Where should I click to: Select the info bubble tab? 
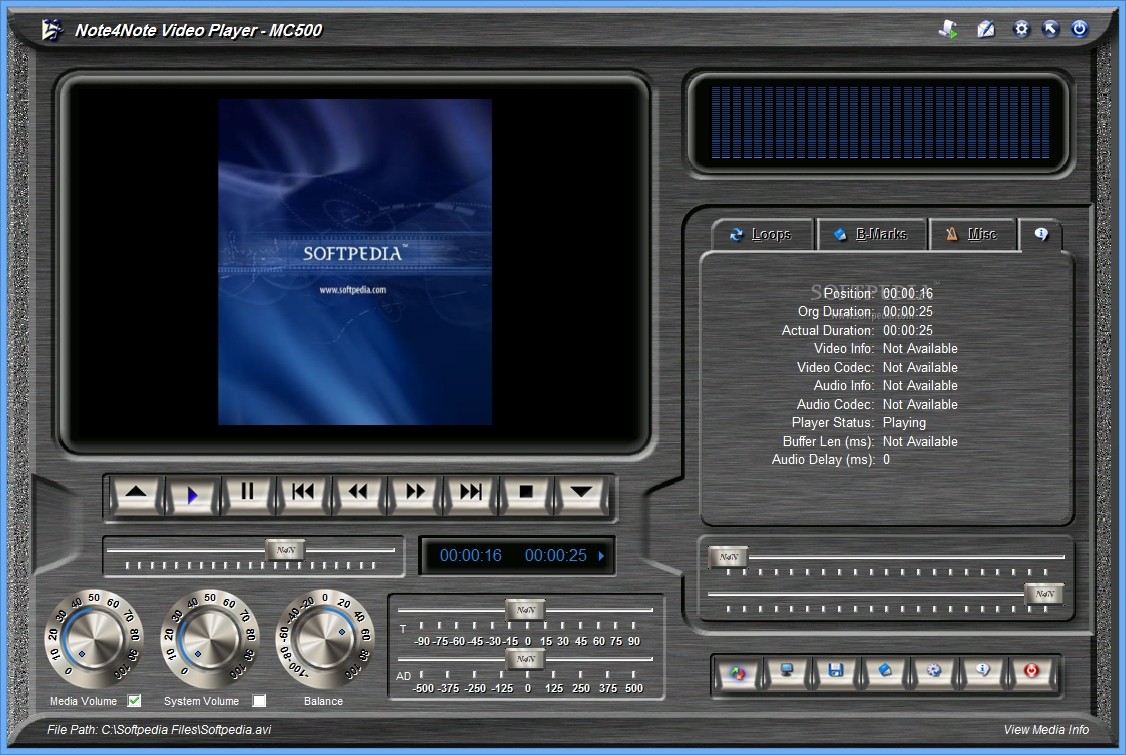(1041, 234)
